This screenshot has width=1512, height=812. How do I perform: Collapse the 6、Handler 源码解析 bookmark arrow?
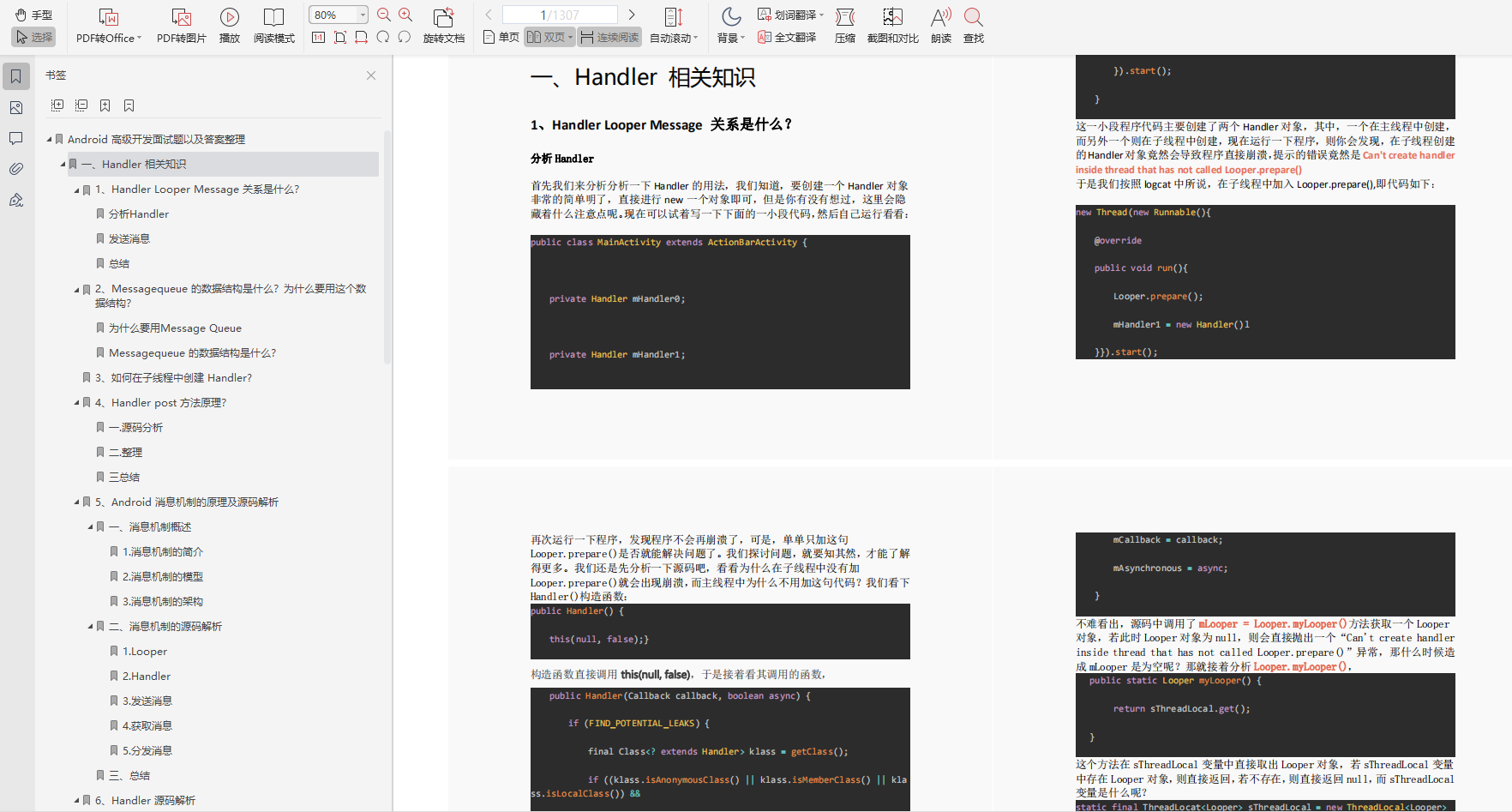pos(77,800)
